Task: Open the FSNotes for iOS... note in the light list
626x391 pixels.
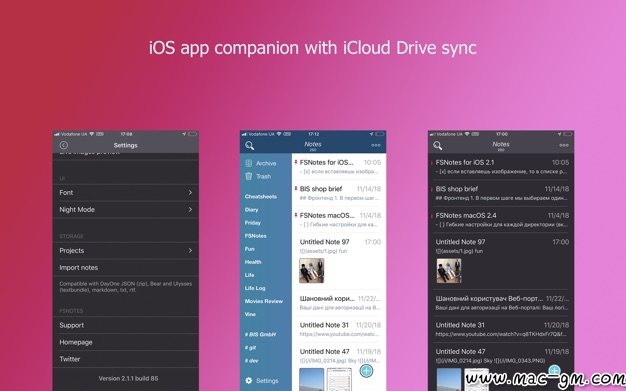Action: tap(339, 167)
